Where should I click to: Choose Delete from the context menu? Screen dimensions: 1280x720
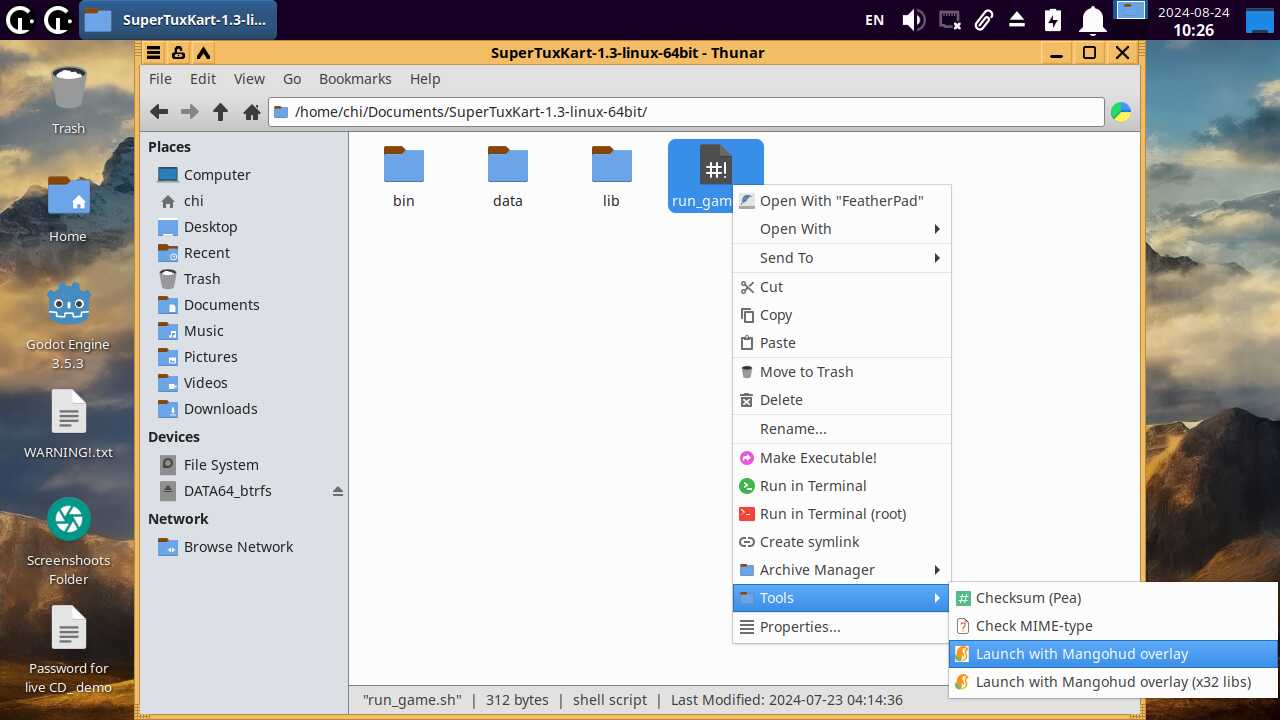841,400
